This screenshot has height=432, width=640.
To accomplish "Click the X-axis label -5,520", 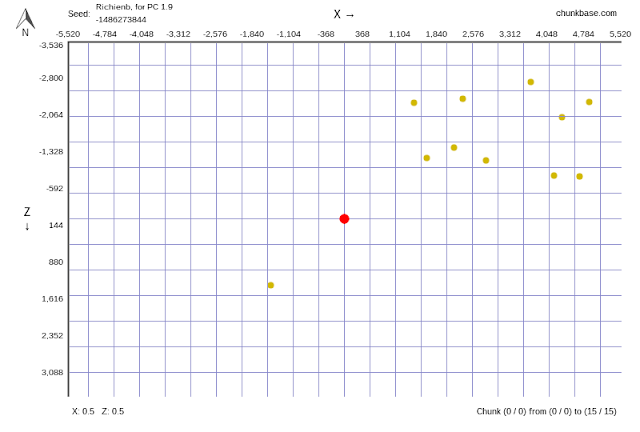I will pos(68,34).
